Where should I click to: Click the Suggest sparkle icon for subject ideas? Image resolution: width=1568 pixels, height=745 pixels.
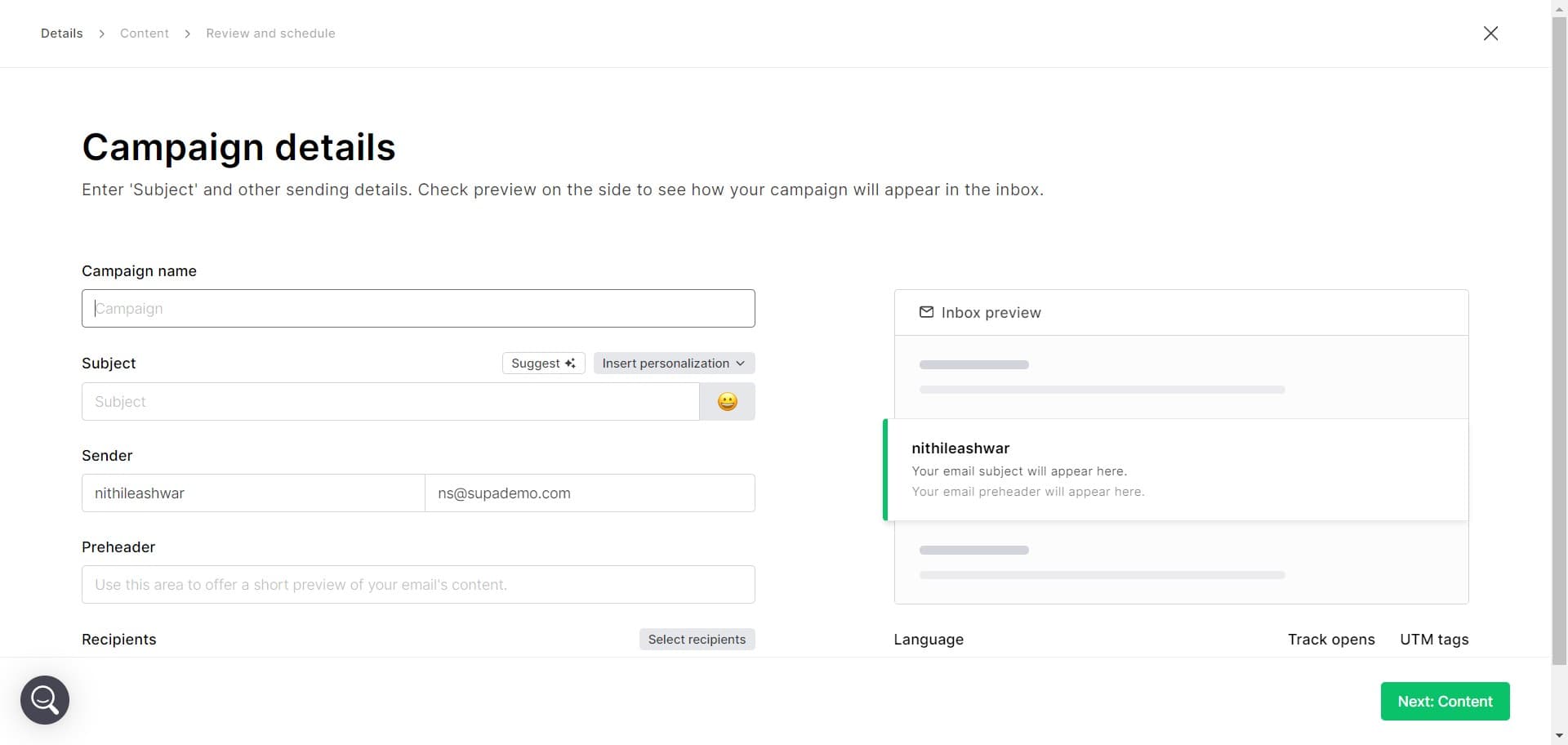click(x=570, y=363)
